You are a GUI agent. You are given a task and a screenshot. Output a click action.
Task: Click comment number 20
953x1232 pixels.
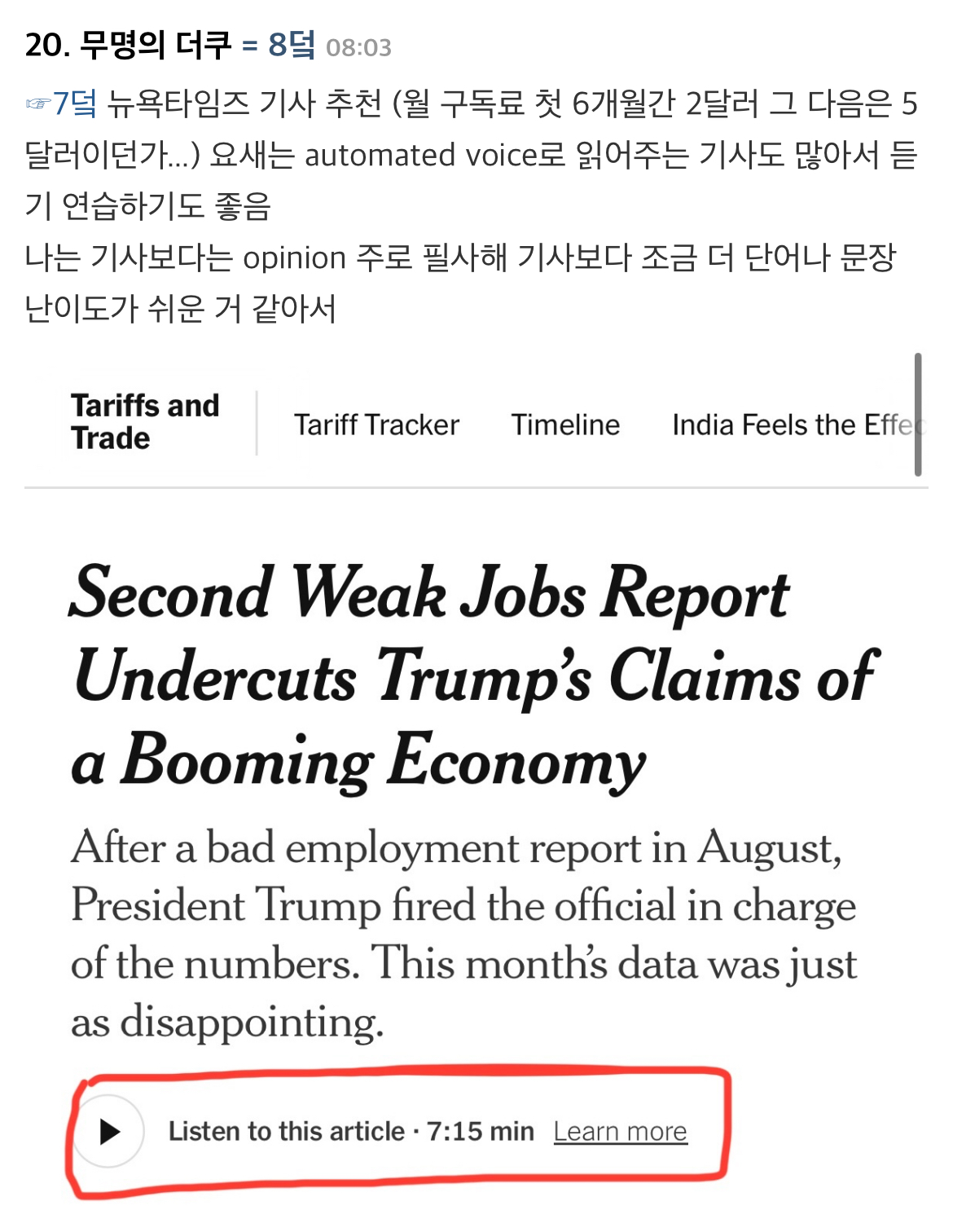(46, 45)
